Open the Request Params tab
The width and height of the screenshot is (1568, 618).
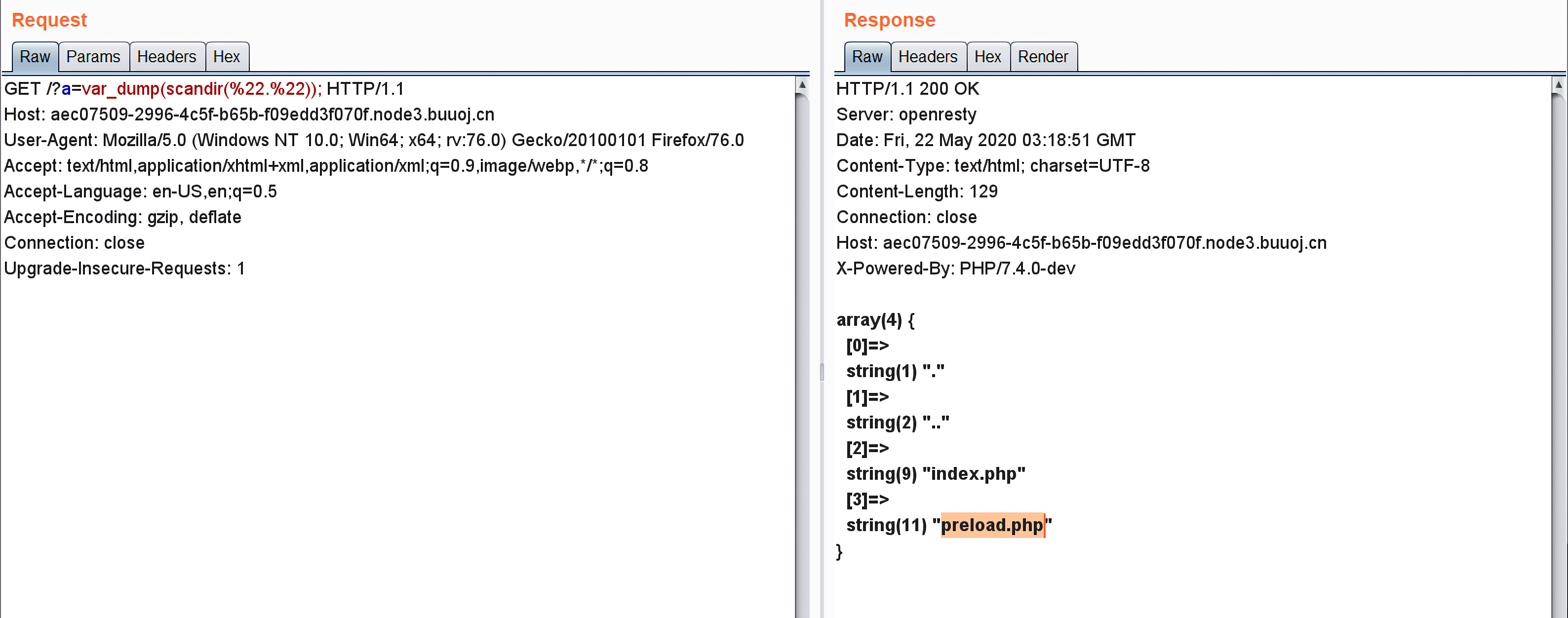click(x=93, y=57)
